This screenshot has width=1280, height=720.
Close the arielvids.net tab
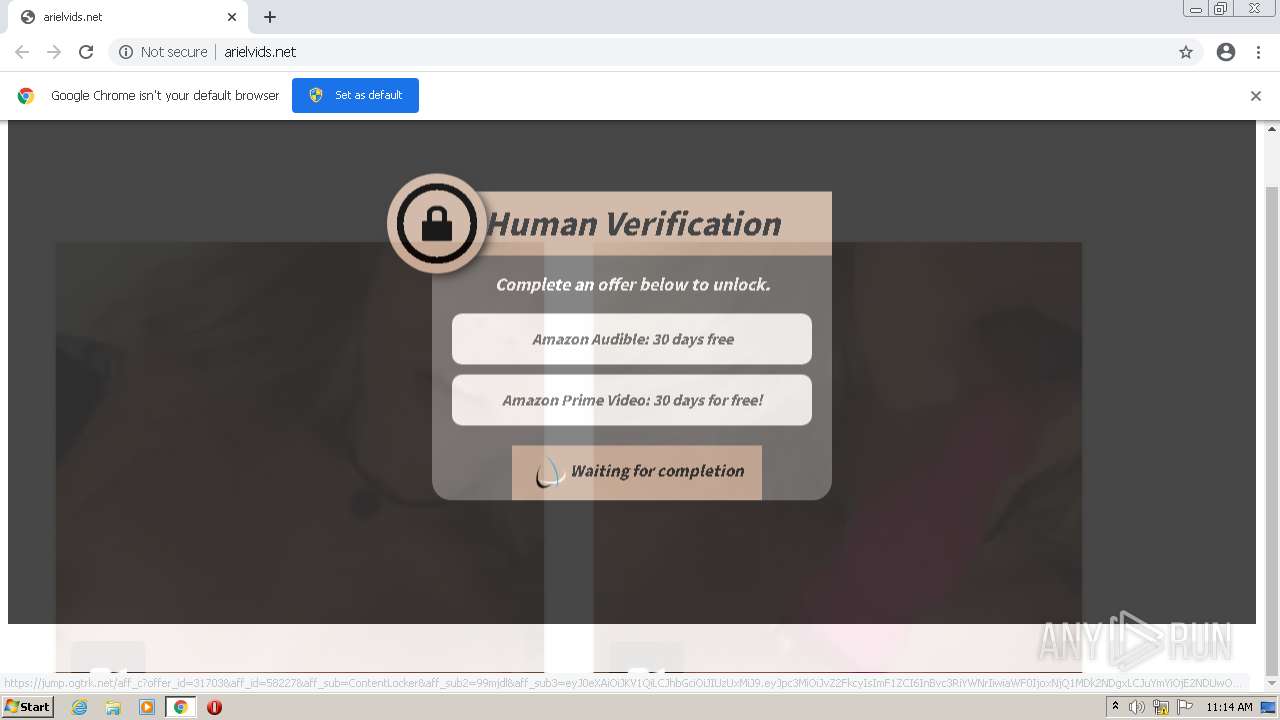tap(232, 17)
